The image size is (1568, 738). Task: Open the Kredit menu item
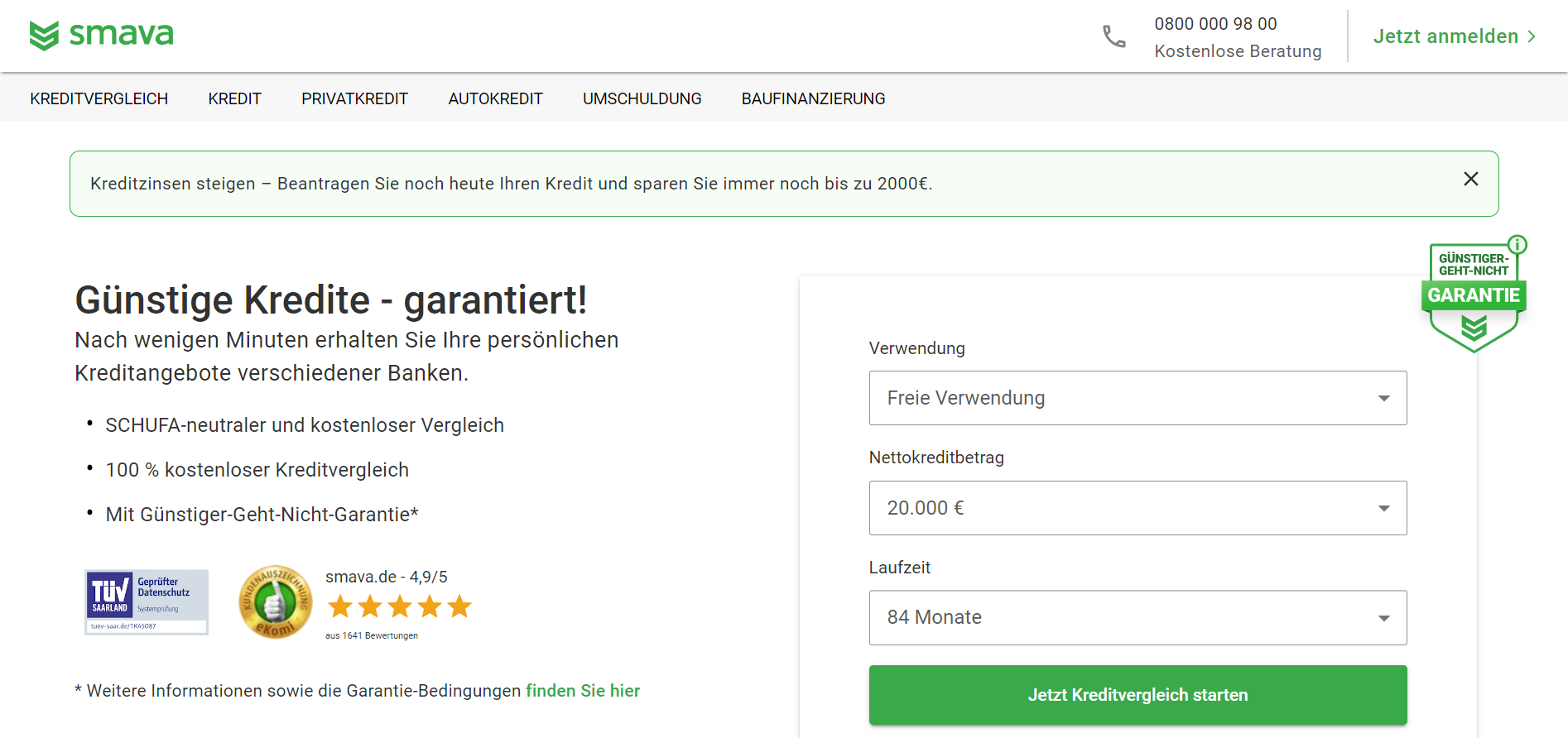pyautogui.click(x=235, y=98)
